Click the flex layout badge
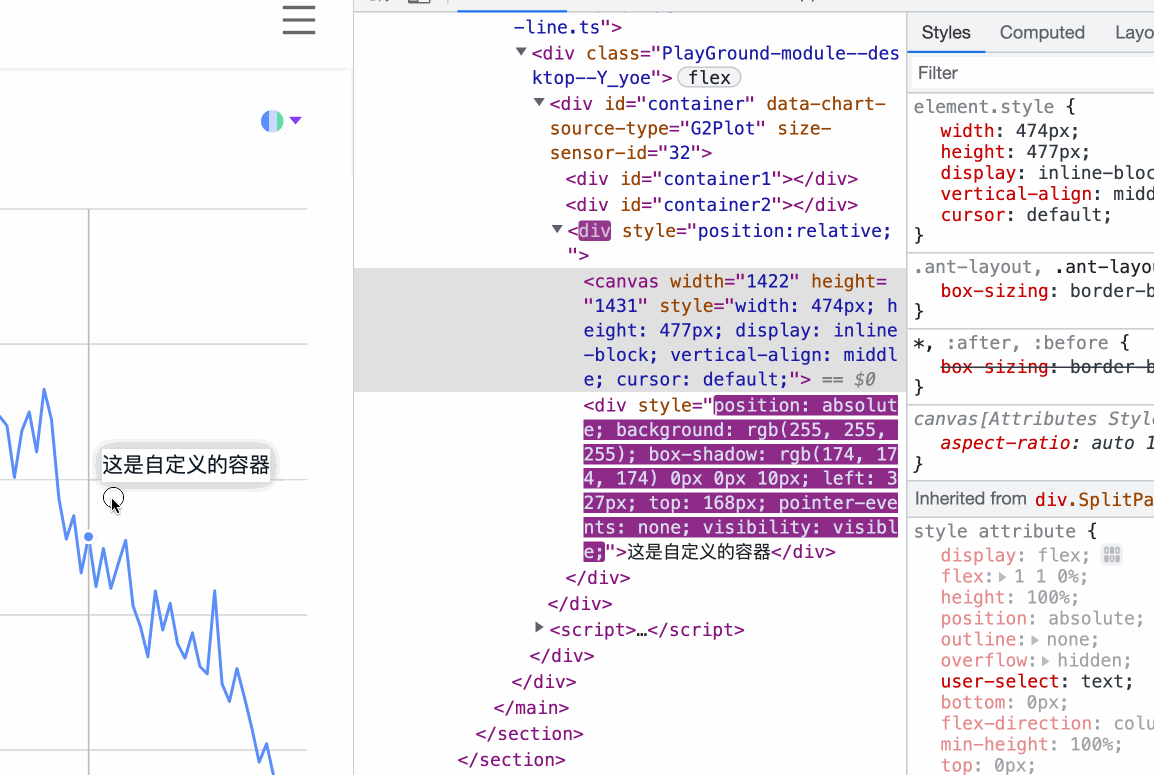 [709, 77]
